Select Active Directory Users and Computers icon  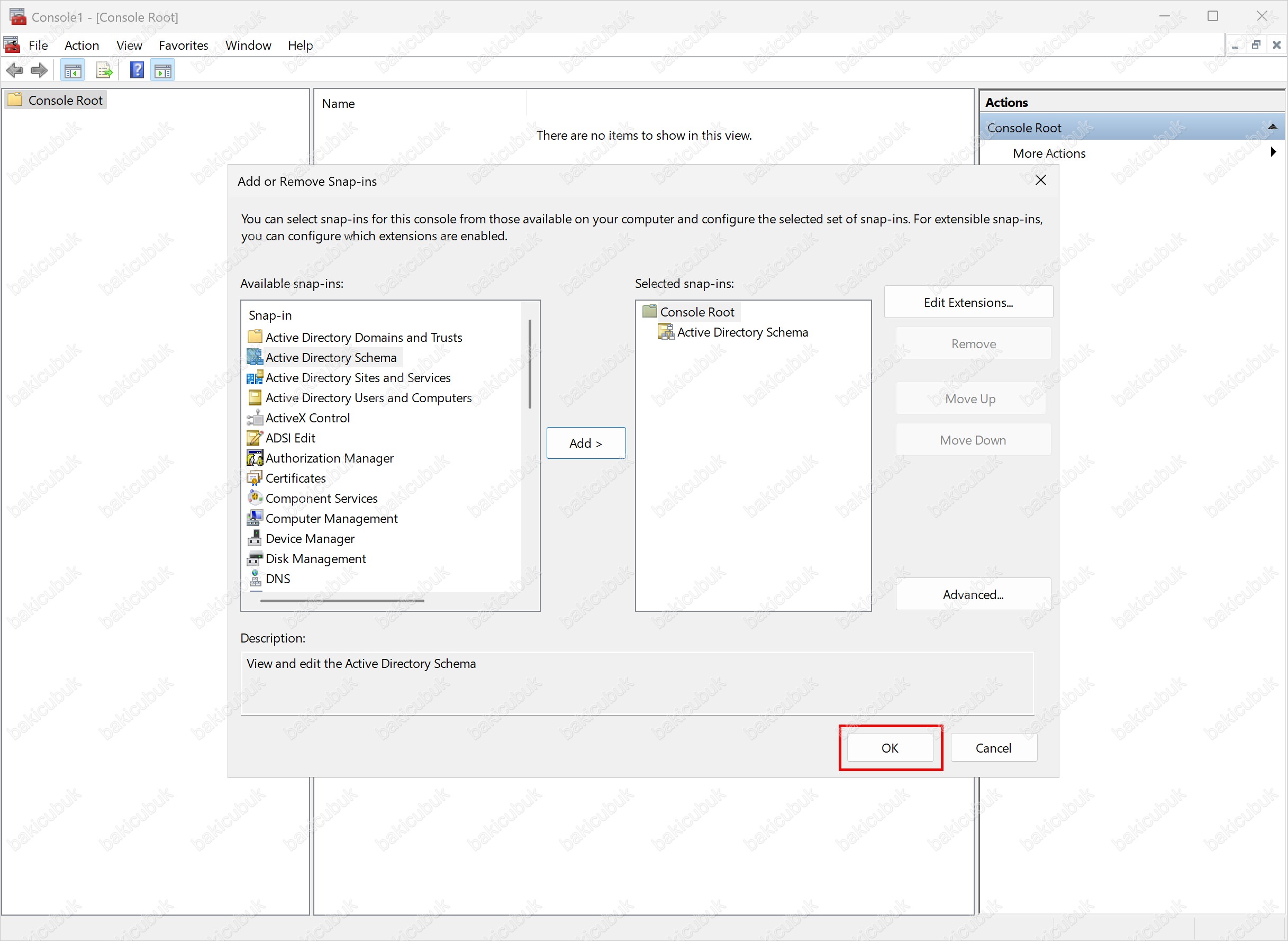pyautogui.click(x=255, y=397)
